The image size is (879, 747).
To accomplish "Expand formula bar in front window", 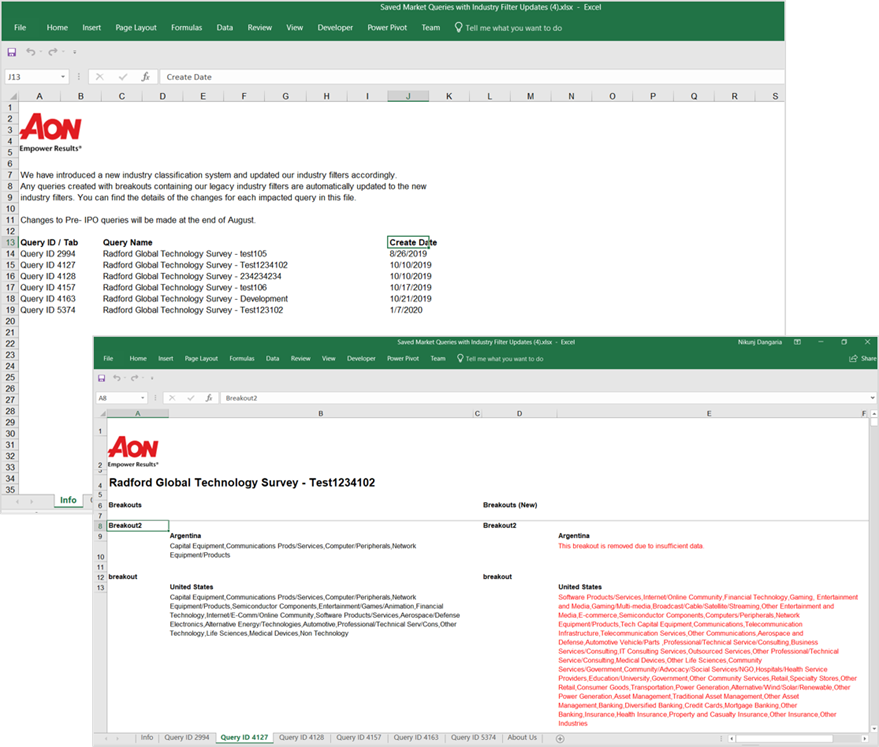I will click(872, 398).
